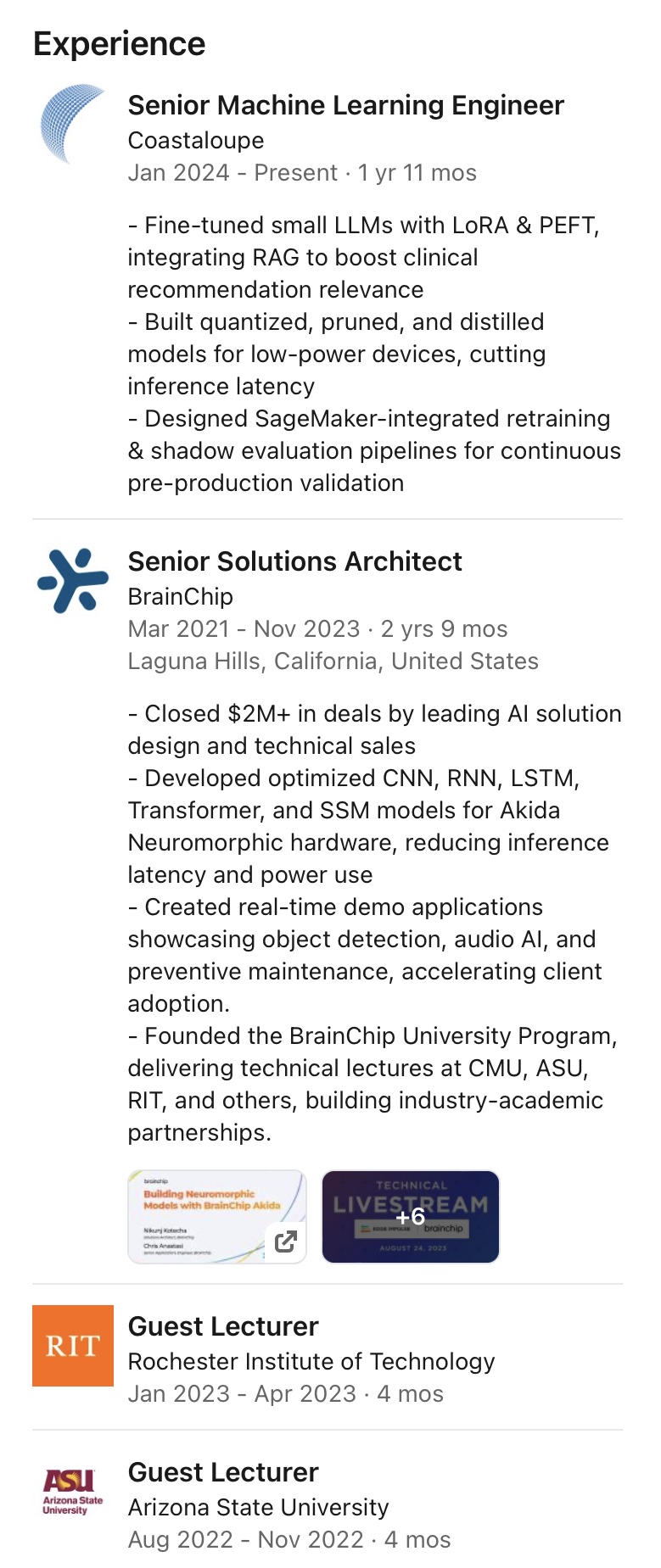
Task: Select the Arizona State University ASU logo
Action: click(x=73, y=1491)
